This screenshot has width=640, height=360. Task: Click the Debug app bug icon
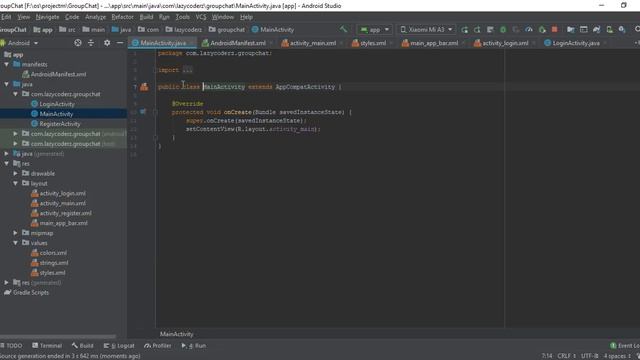503,30
